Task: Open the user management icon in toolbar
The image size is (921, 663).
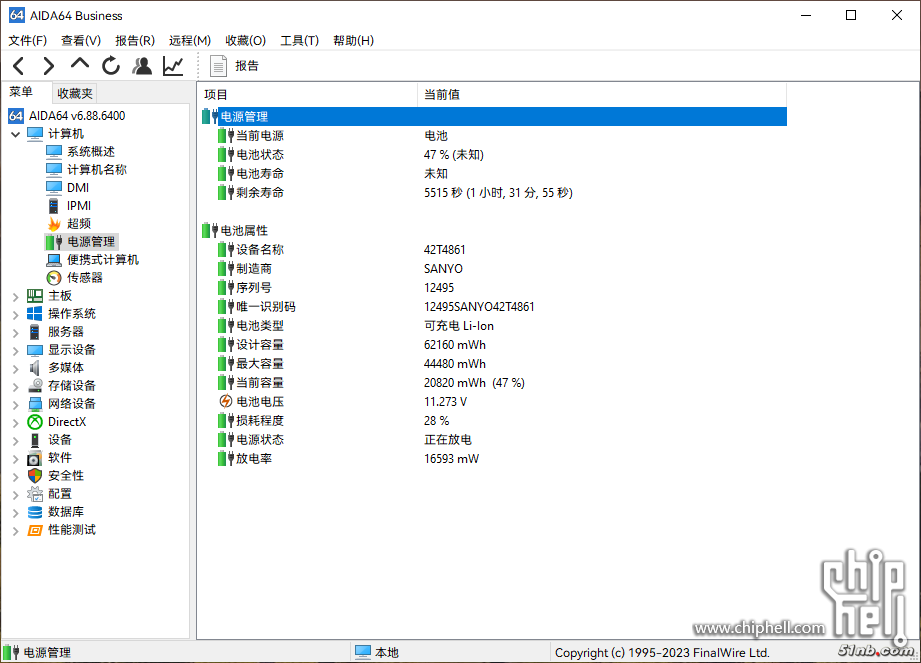Action: (142, 66)
